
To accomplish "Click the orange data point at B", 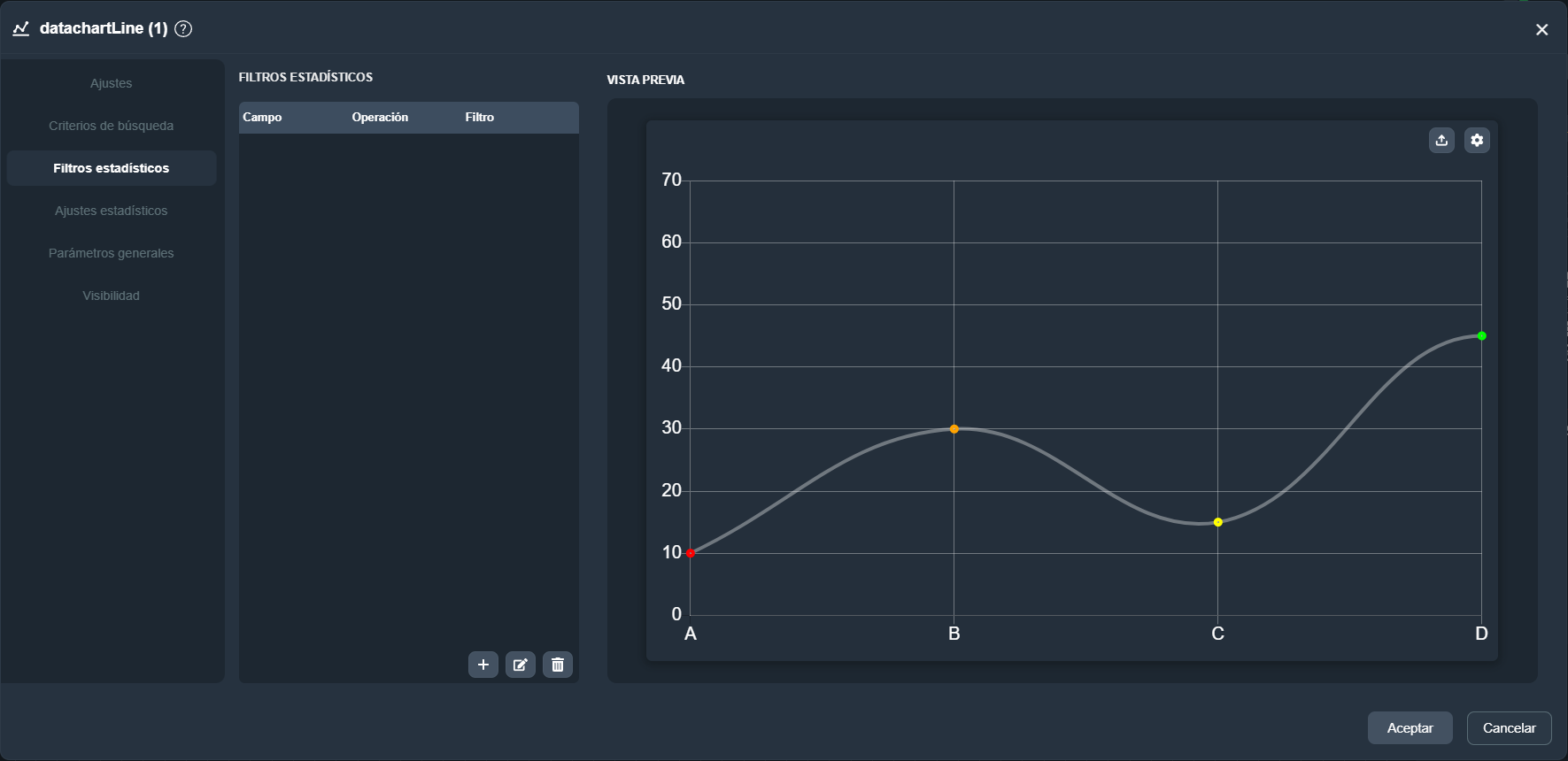I will (954, 429).
